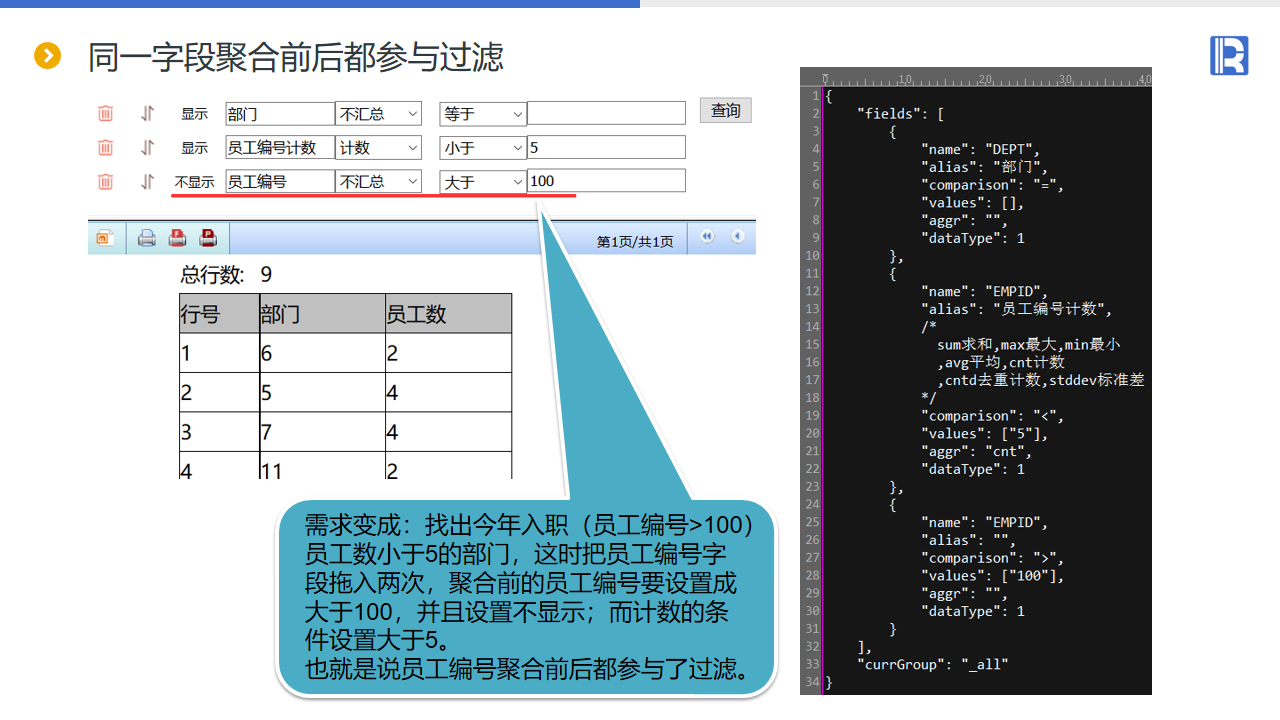1280x720 pixels.
Task: Click the 查询 button
Action: 725,110
